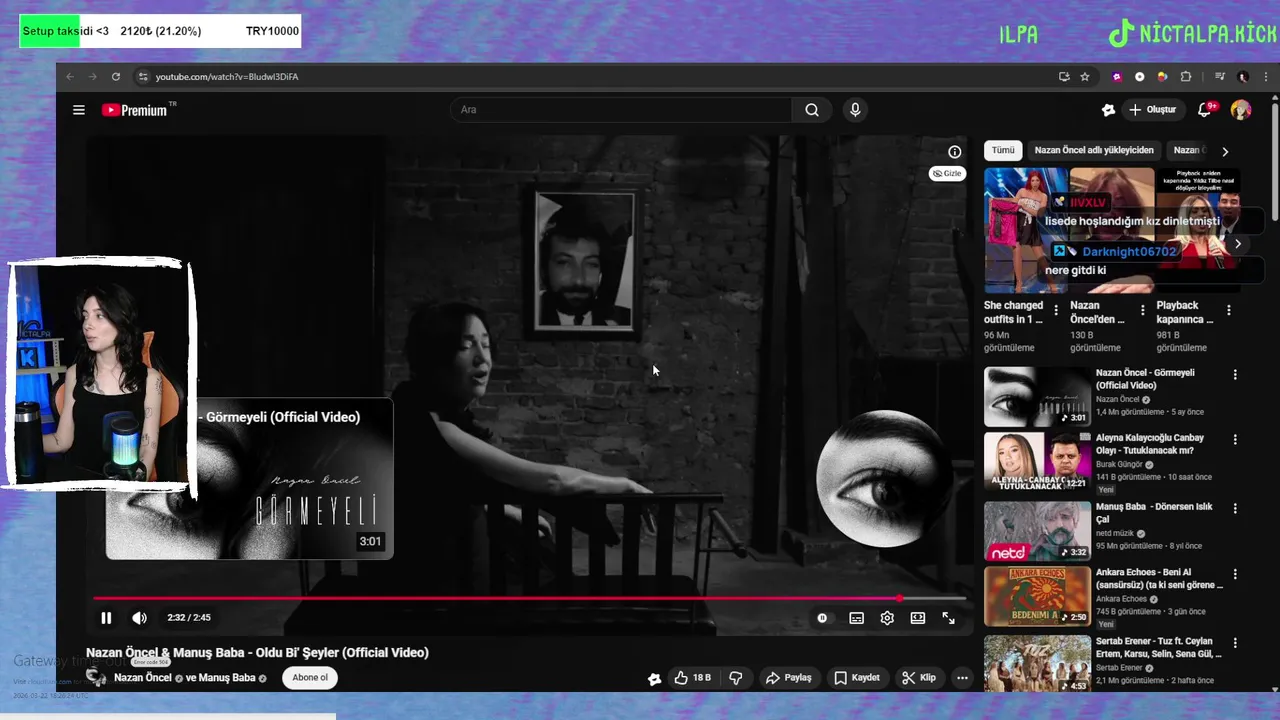
Task: Open options for Playback kapanınca short
Action: [x=1229, y=310]
